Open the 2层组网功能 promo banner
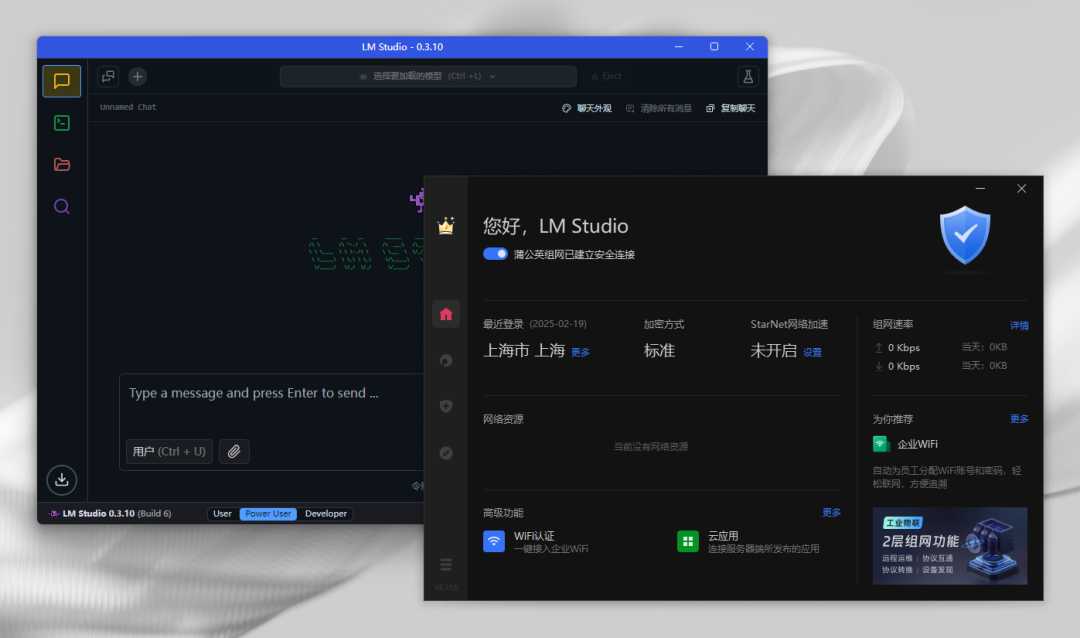The width and height of the screenshot is (1080, 638). click(950, 546)
